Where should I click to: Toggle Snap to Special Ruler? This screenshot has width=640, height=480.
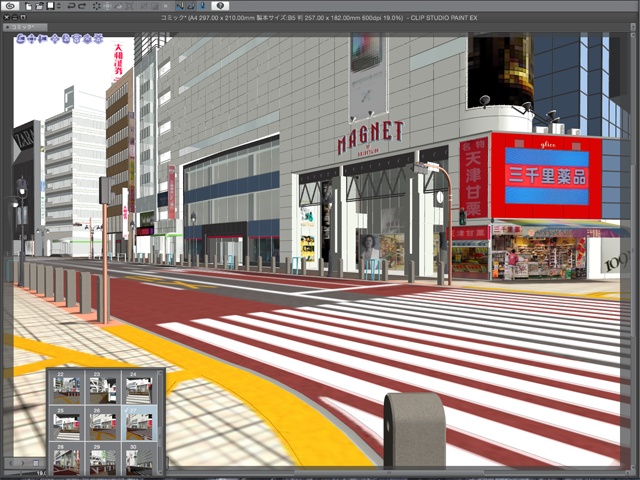click(191, 6)
